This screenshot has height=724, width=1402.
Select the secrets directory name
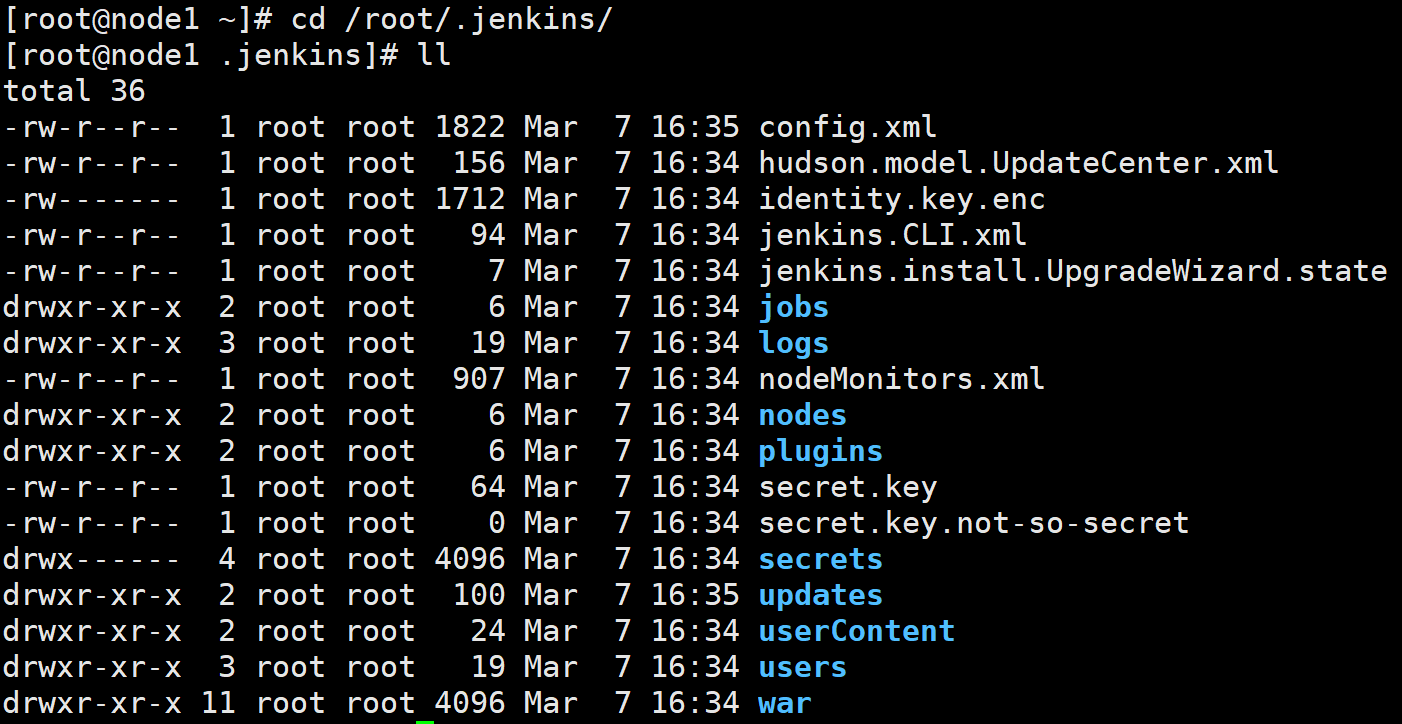point(821,559)
